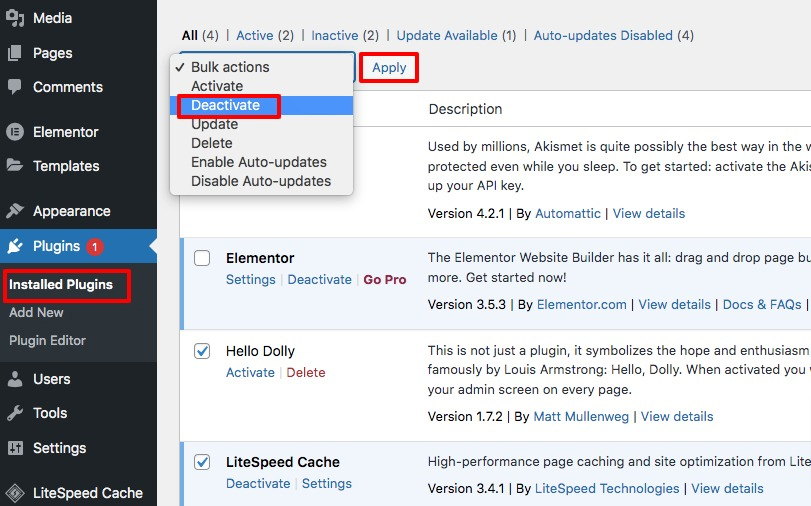
Task: Click the Pages sidebar icon
Action: [15, 53]
